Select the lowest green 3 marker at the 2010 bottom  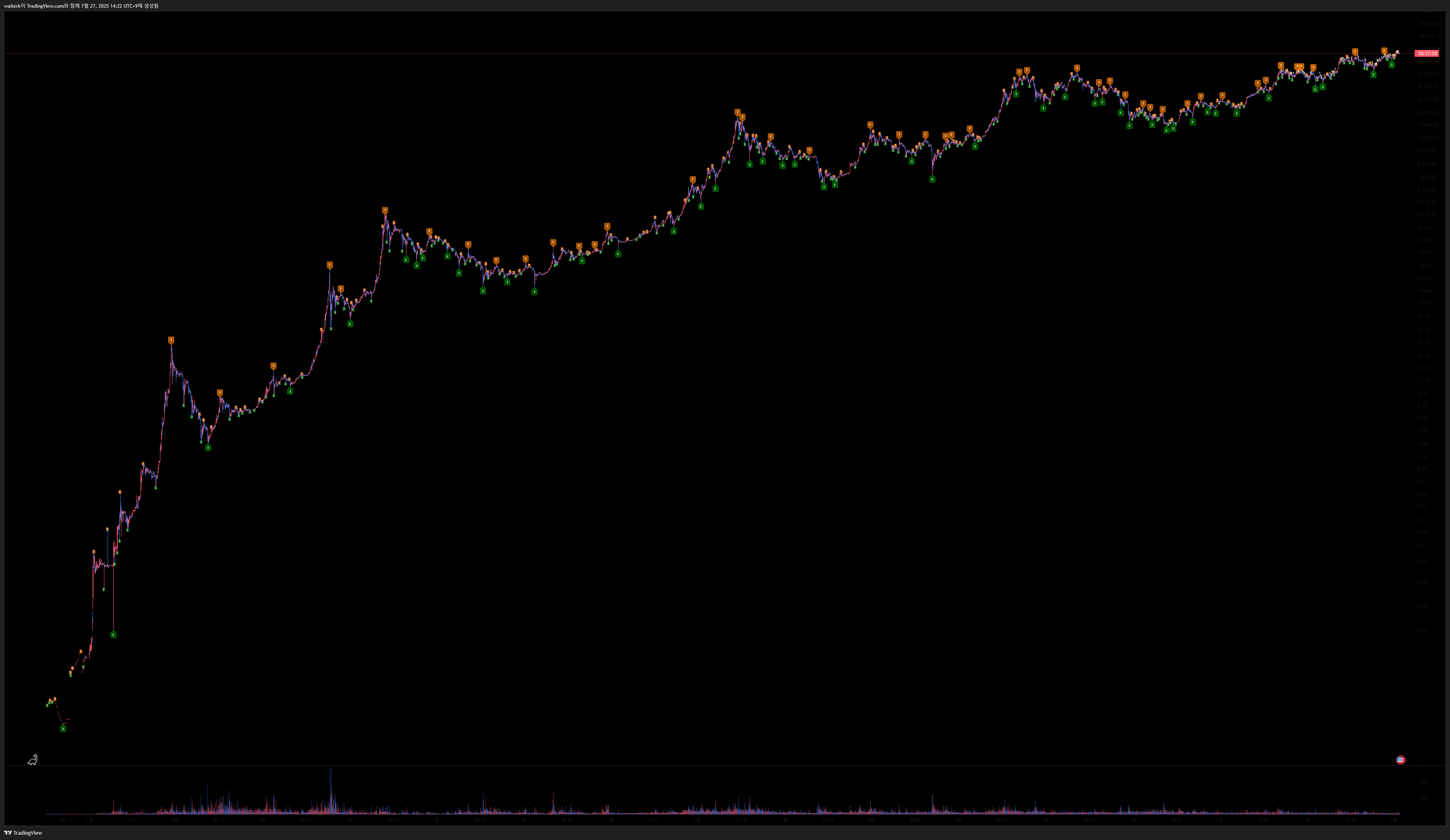coord(63,728)
